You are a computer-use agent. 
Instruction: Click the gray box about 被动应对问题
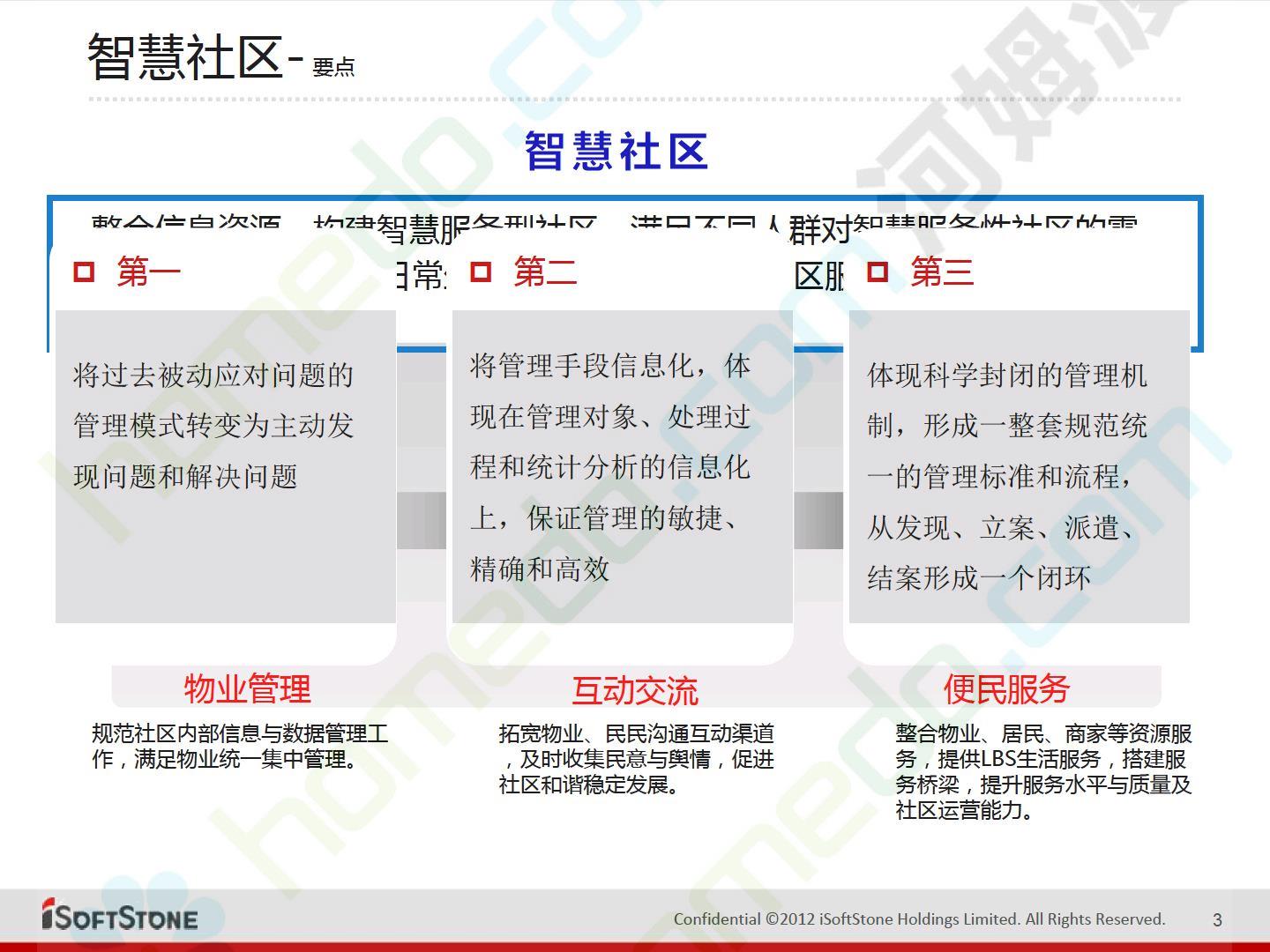(x=226, y=467)
